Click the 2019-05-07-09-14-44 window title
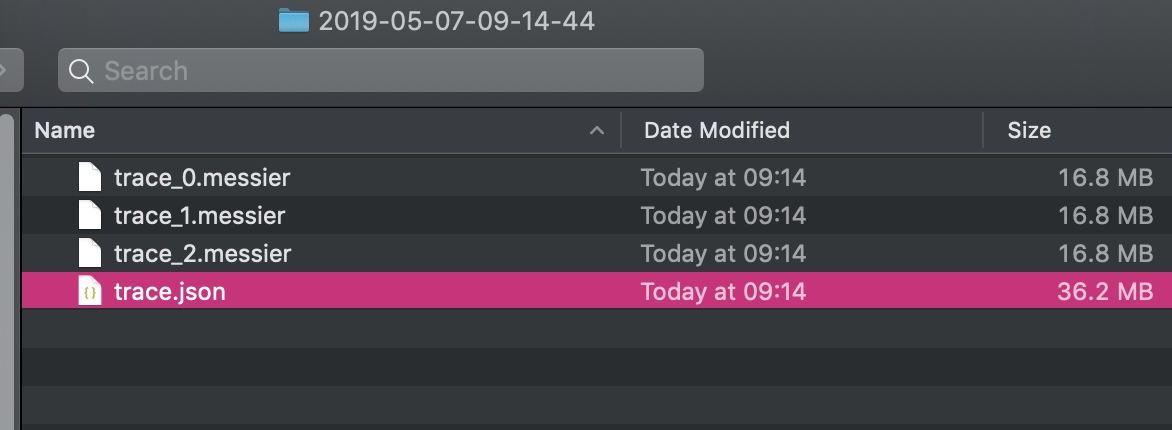 click(x=456, y=20)
